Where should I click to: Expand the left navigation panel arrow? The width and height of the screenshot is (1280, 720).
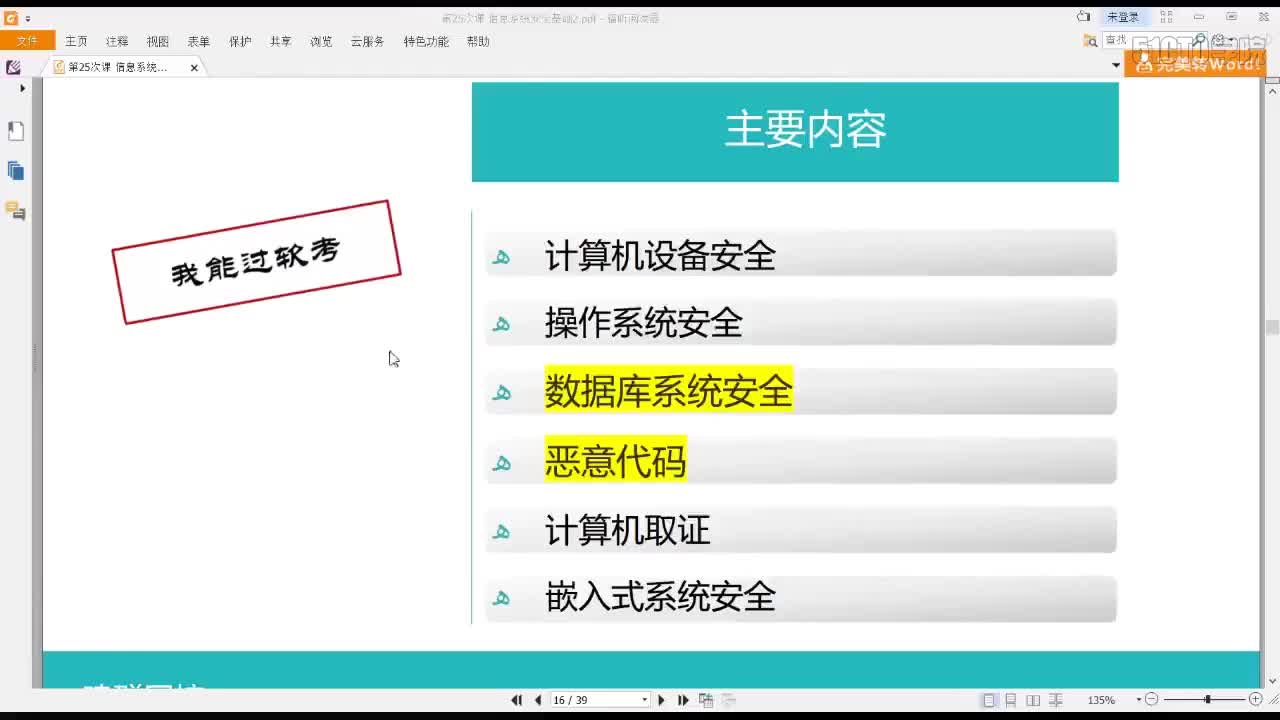pos(22,88)
